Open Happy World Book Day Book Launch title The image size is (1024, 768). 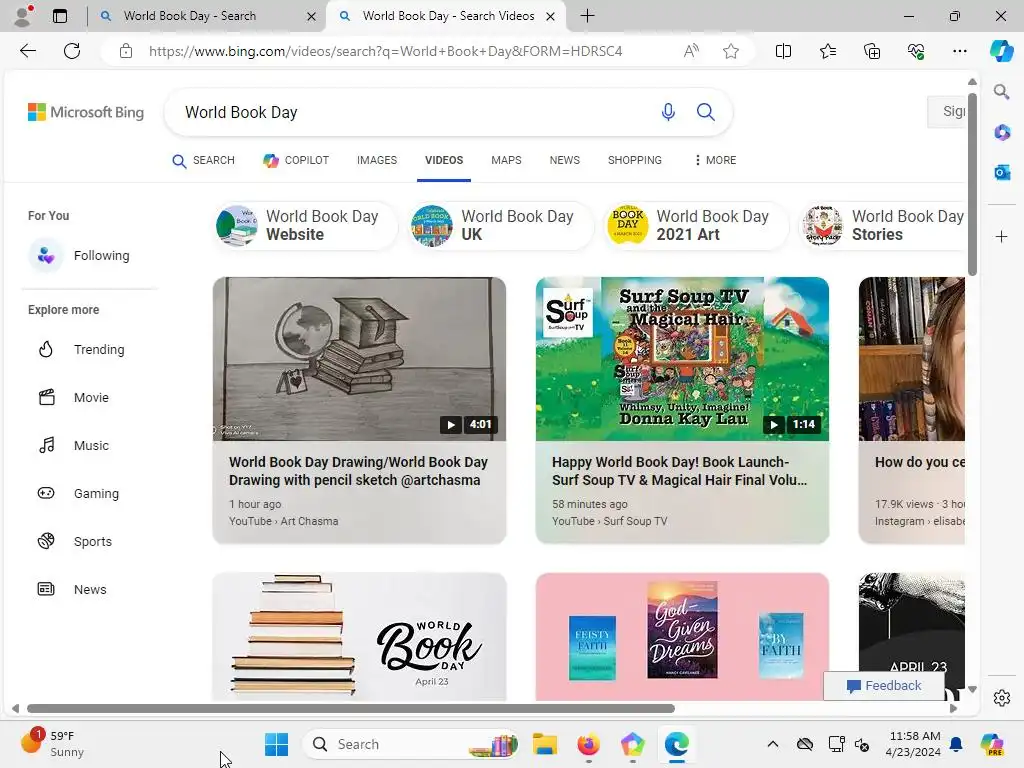[x=679, y=471]
